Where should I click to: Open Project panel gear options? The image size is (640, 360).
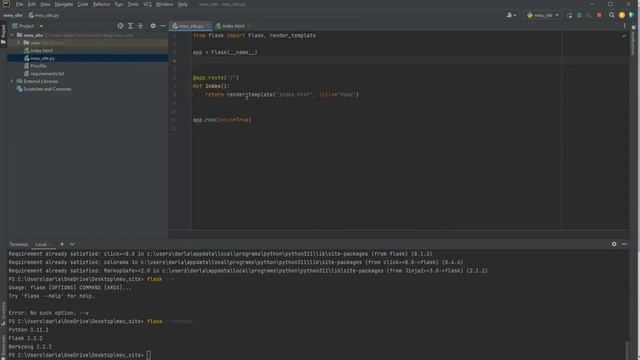(x=153, y=26)
